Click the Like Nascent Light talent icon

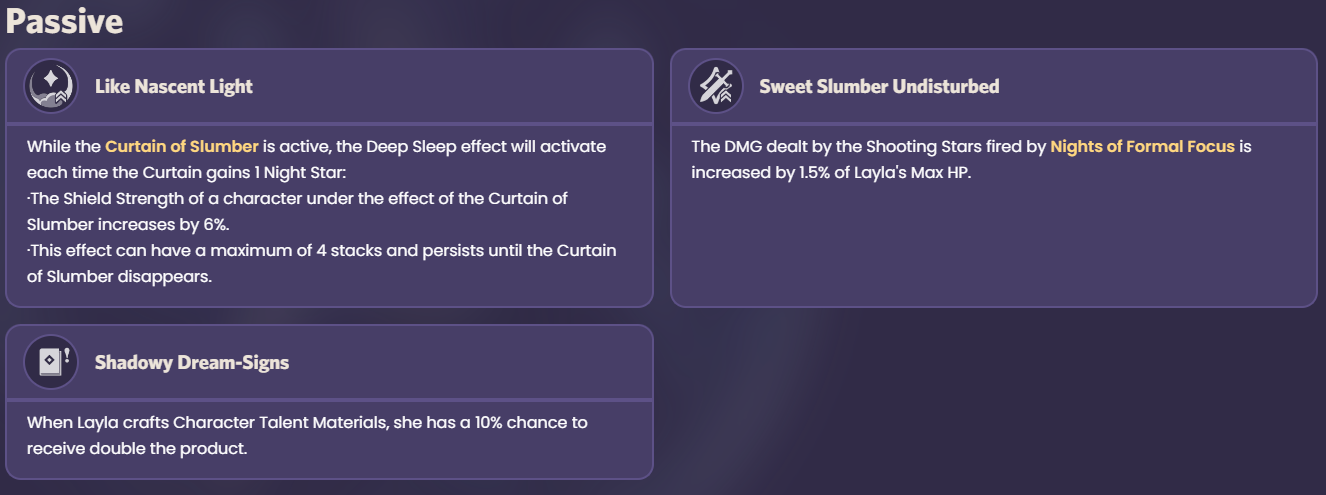point(51,86)
